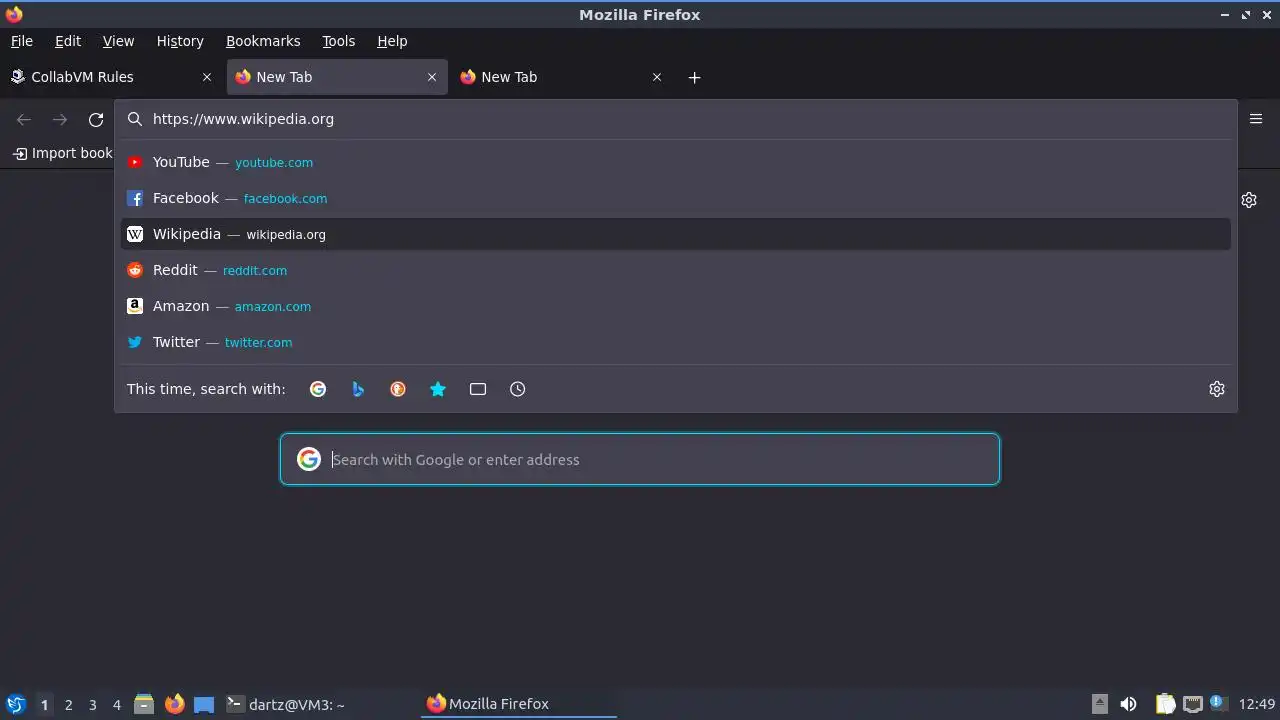
Task: Close the last New Tab
Action: [x=657, y=77]
